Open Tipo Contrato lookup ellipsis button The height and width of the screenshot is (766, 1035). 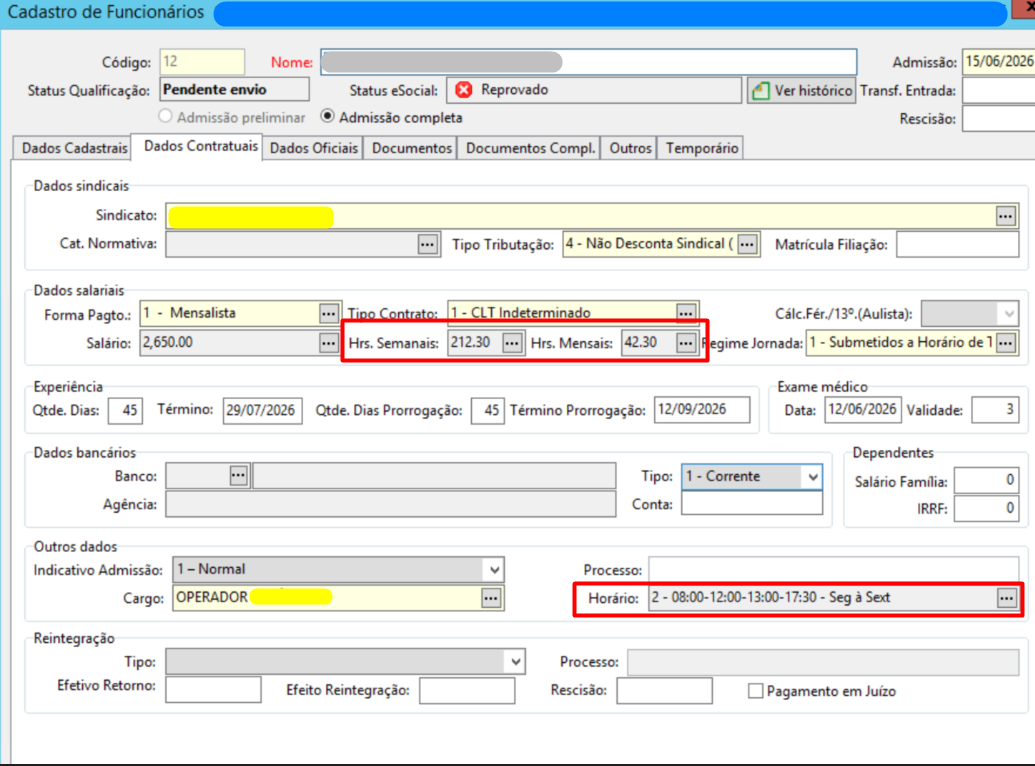(x=686, y=313)
